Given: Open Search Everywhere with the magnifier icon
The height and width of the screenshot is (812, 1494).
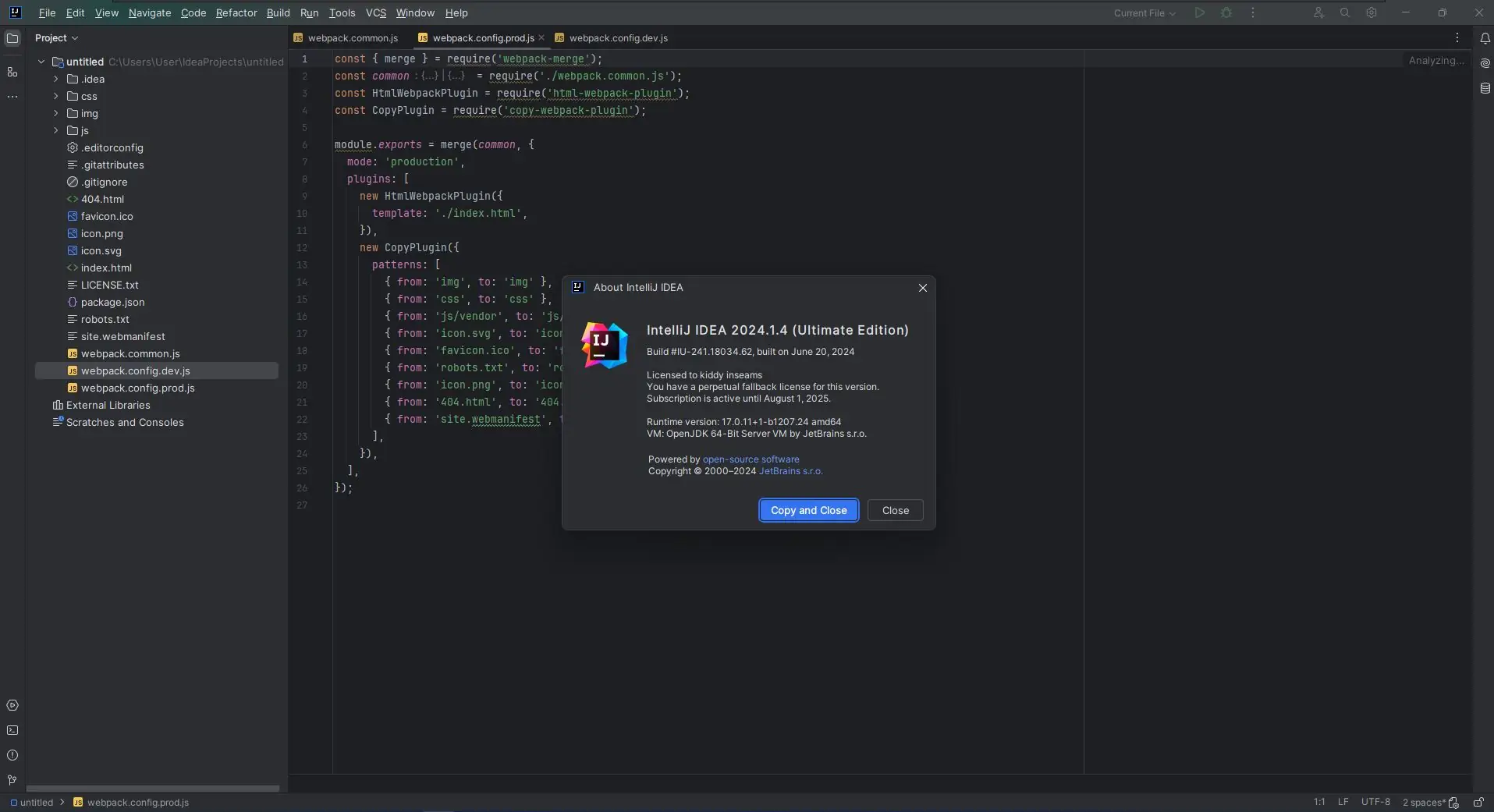Looking at the screenshot, I should (x=1343, y=12).
